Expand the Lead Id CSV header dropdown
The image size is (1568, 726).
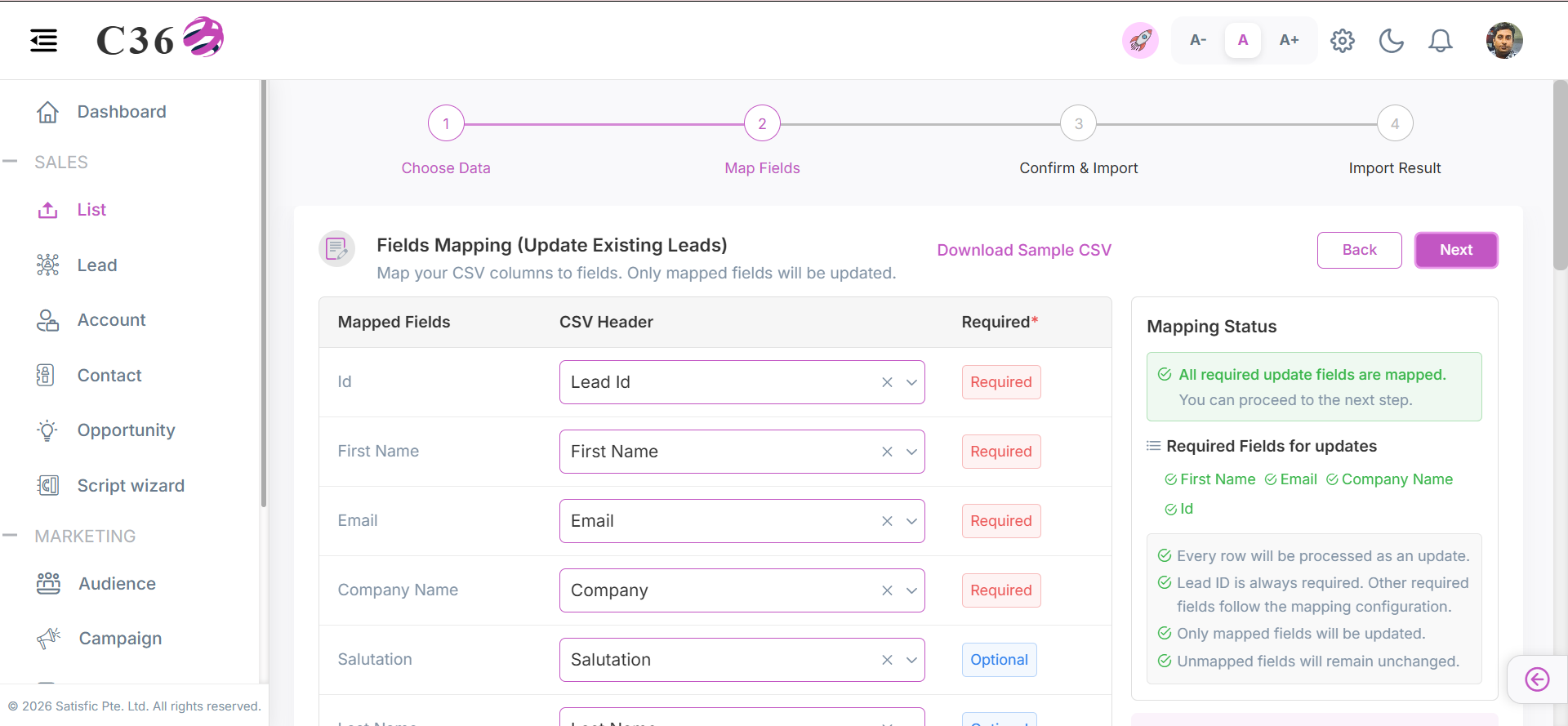coord(911,382)
